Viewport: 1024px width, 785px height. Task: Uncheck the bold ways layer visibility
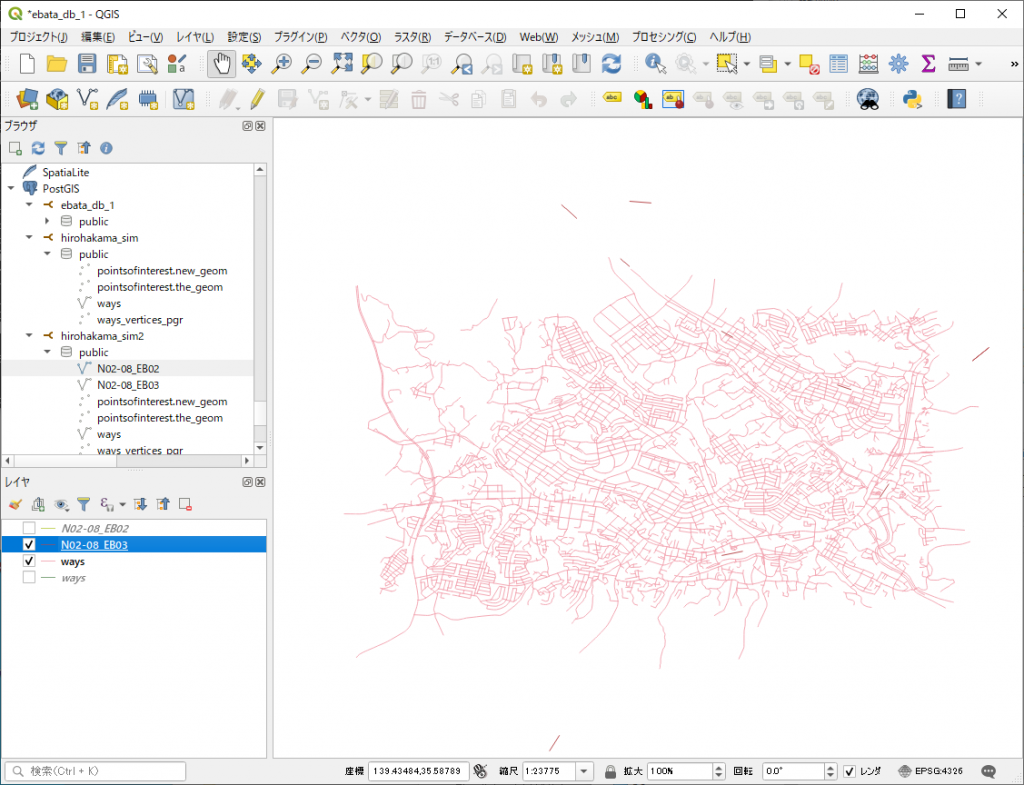tap(29, 562)
